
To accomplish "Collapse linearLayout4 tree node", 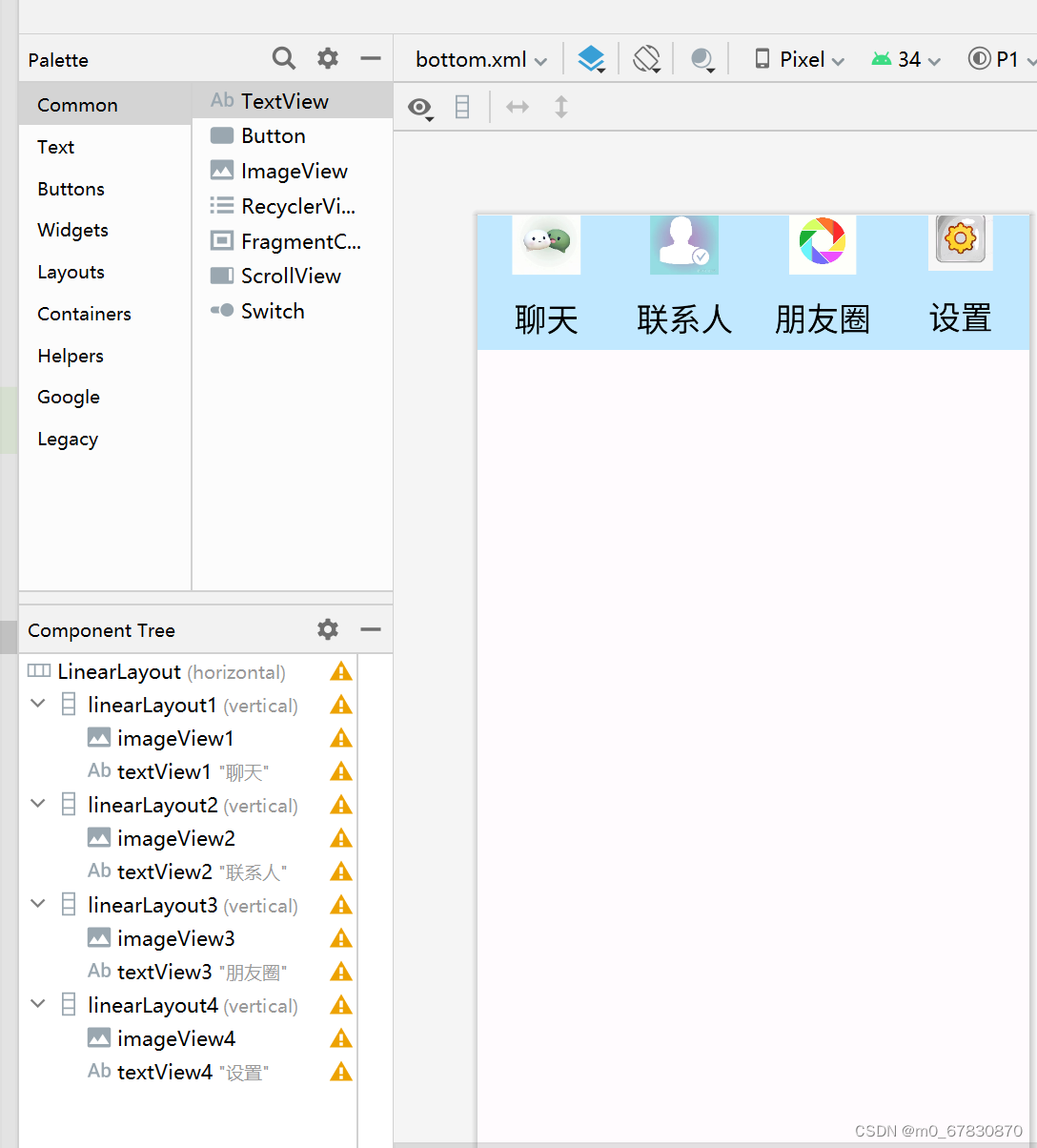I will (38, 1004).
